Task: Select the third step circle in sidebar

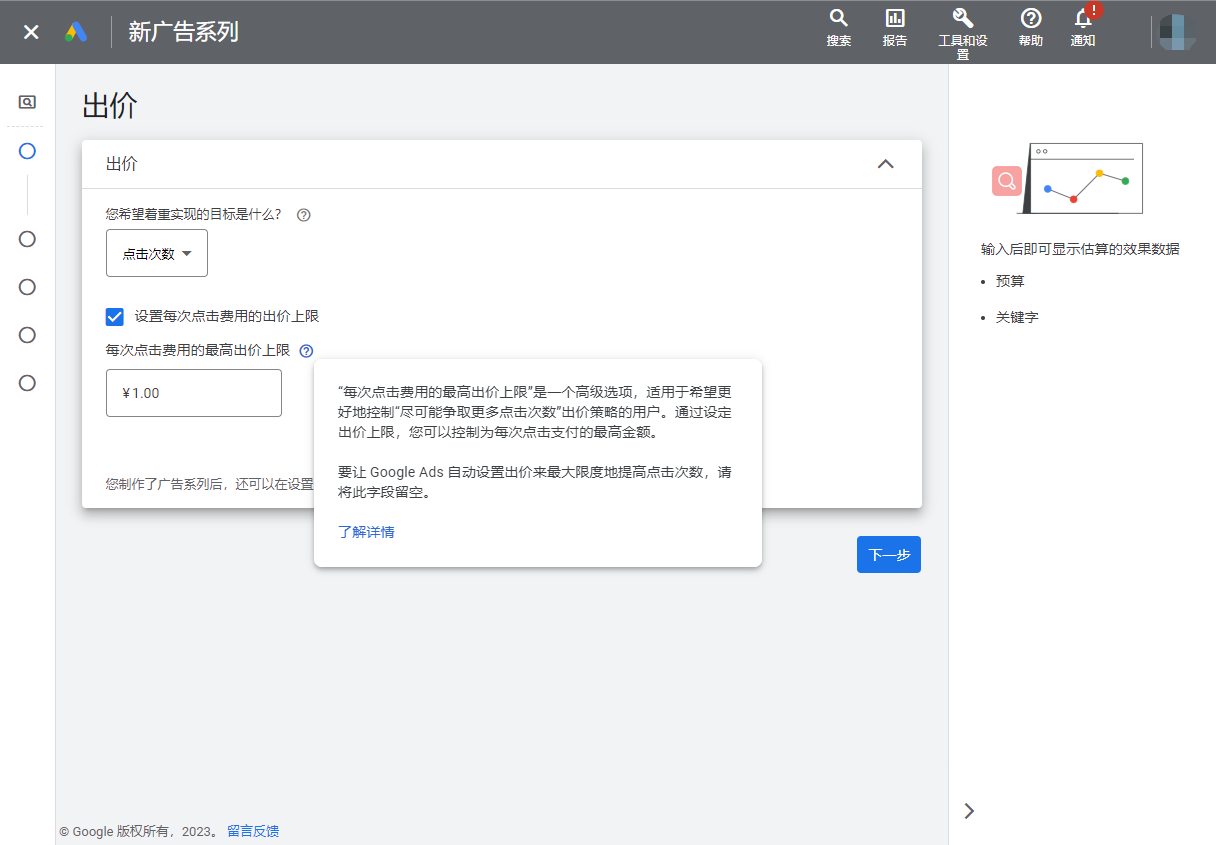Action: coord(27,287)
